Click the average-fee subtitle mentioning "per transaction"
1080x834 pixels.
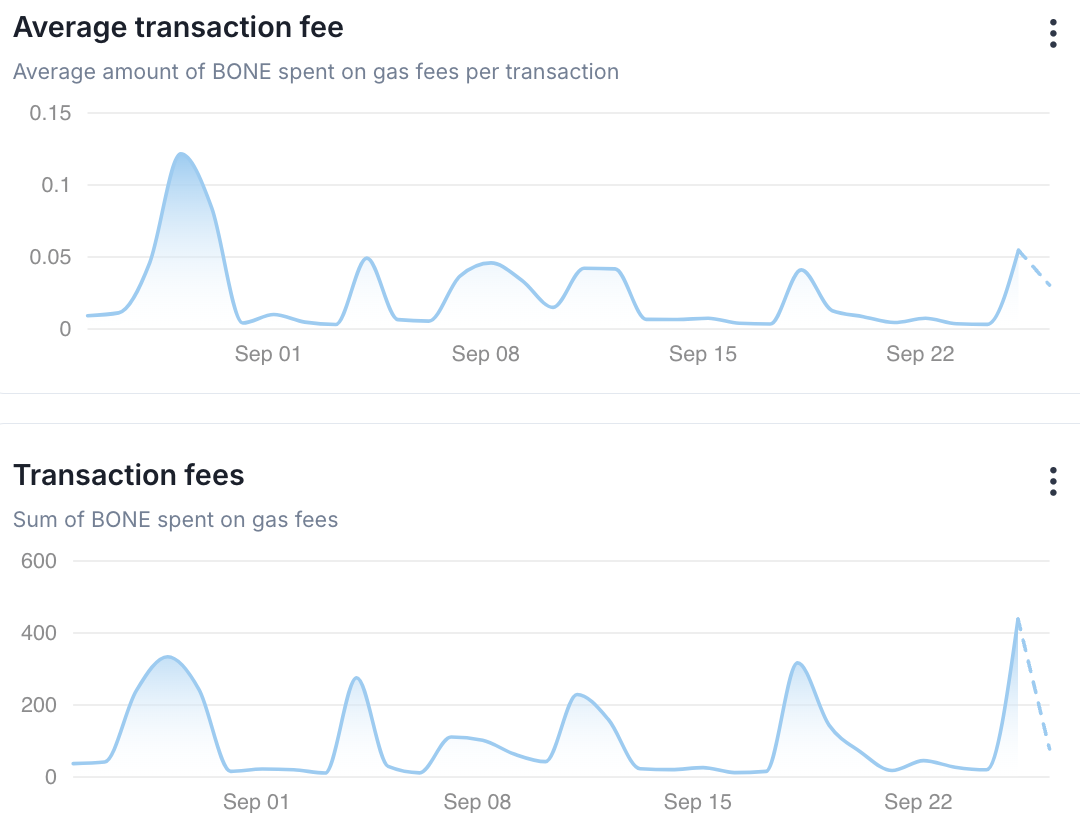coord(316,72)
